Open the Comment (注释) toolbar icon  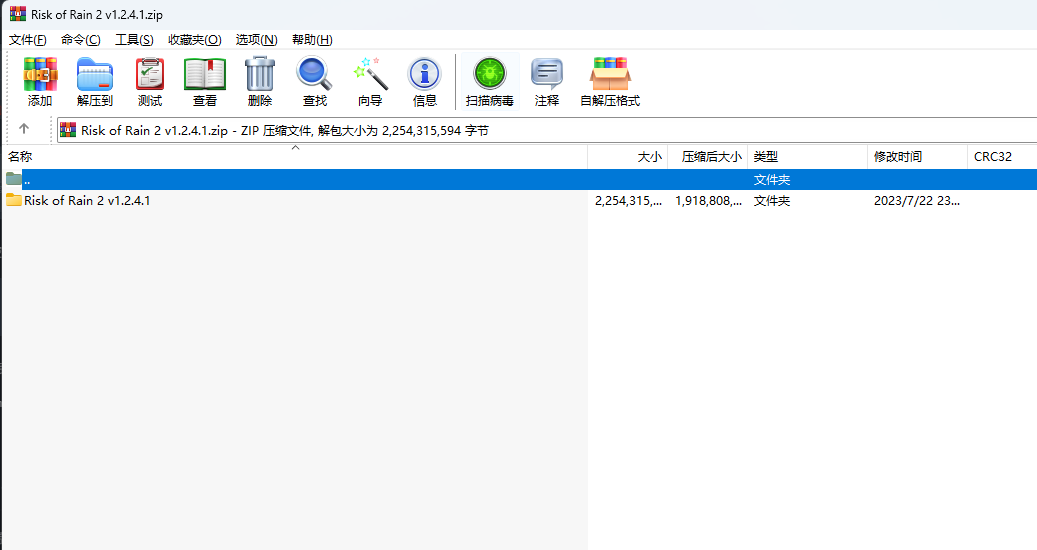pyautogui.click(x=547, y=82)
